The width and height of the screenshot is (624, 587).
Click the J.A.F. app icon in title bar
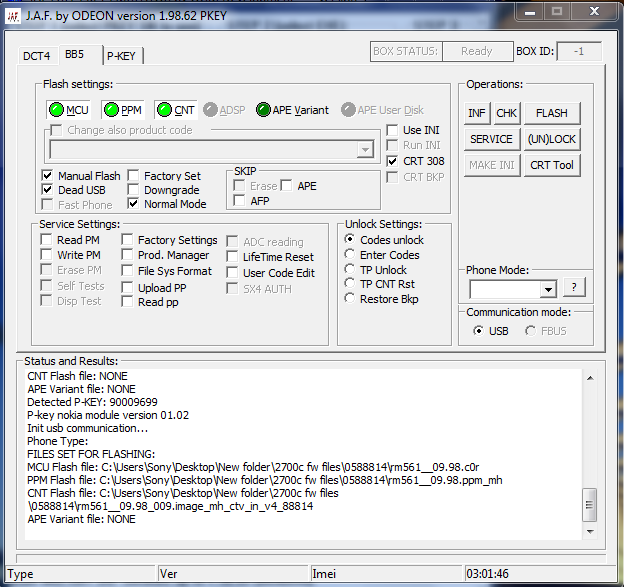tap(13, 16)
